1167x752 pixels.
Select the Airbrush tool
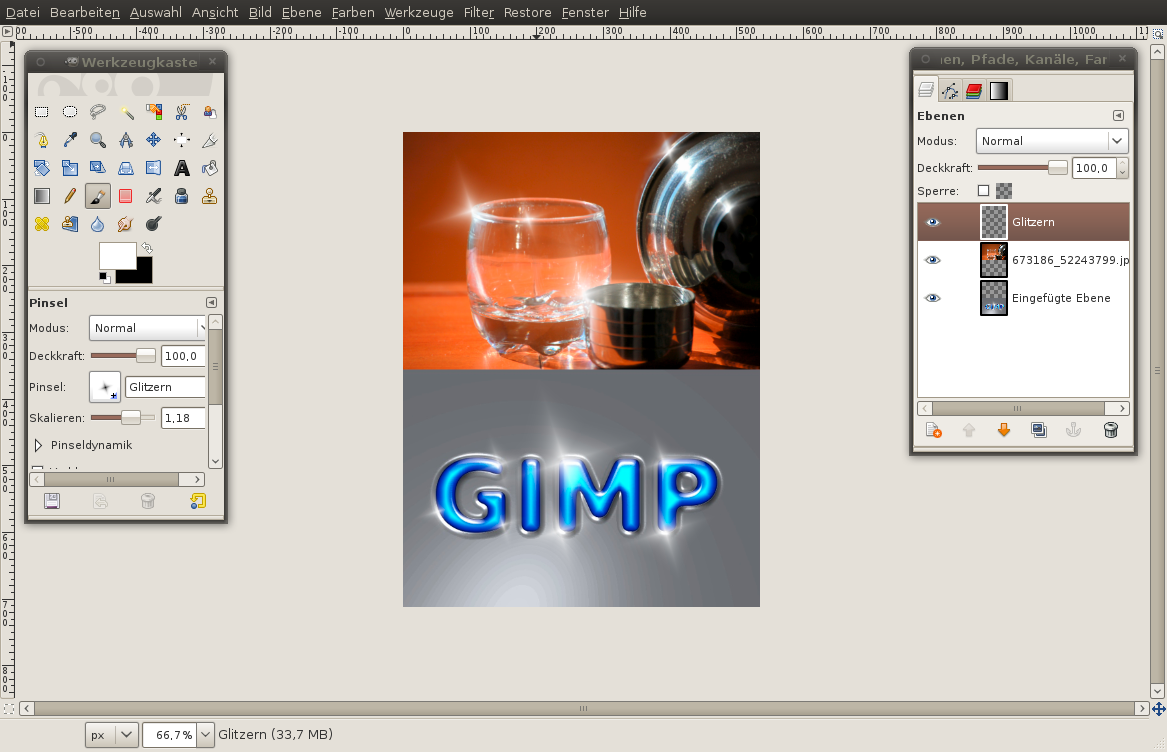(153, 196)
